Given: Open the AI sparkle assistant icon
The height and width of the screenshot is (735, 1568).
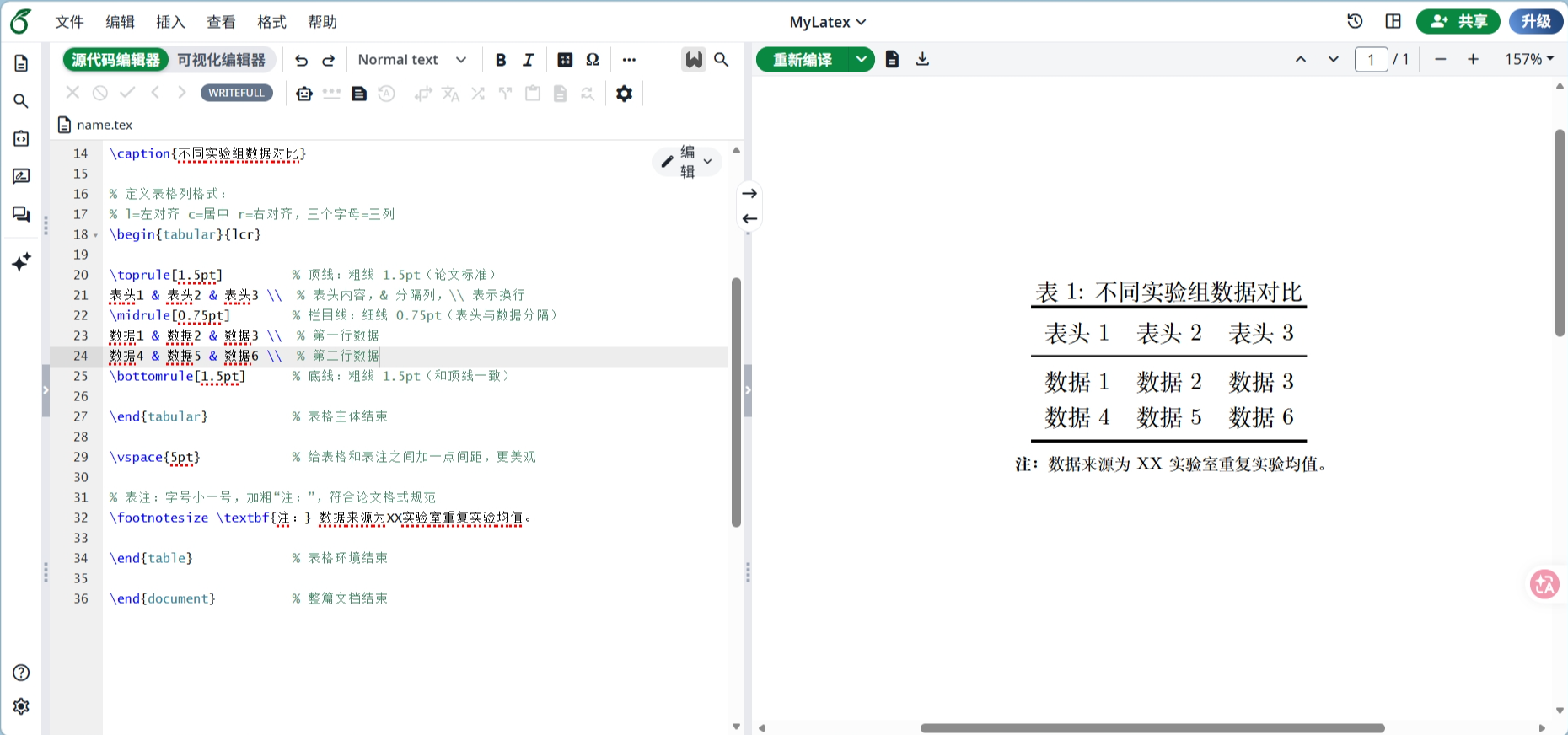Looking at the screenshot, I should 21,261.
